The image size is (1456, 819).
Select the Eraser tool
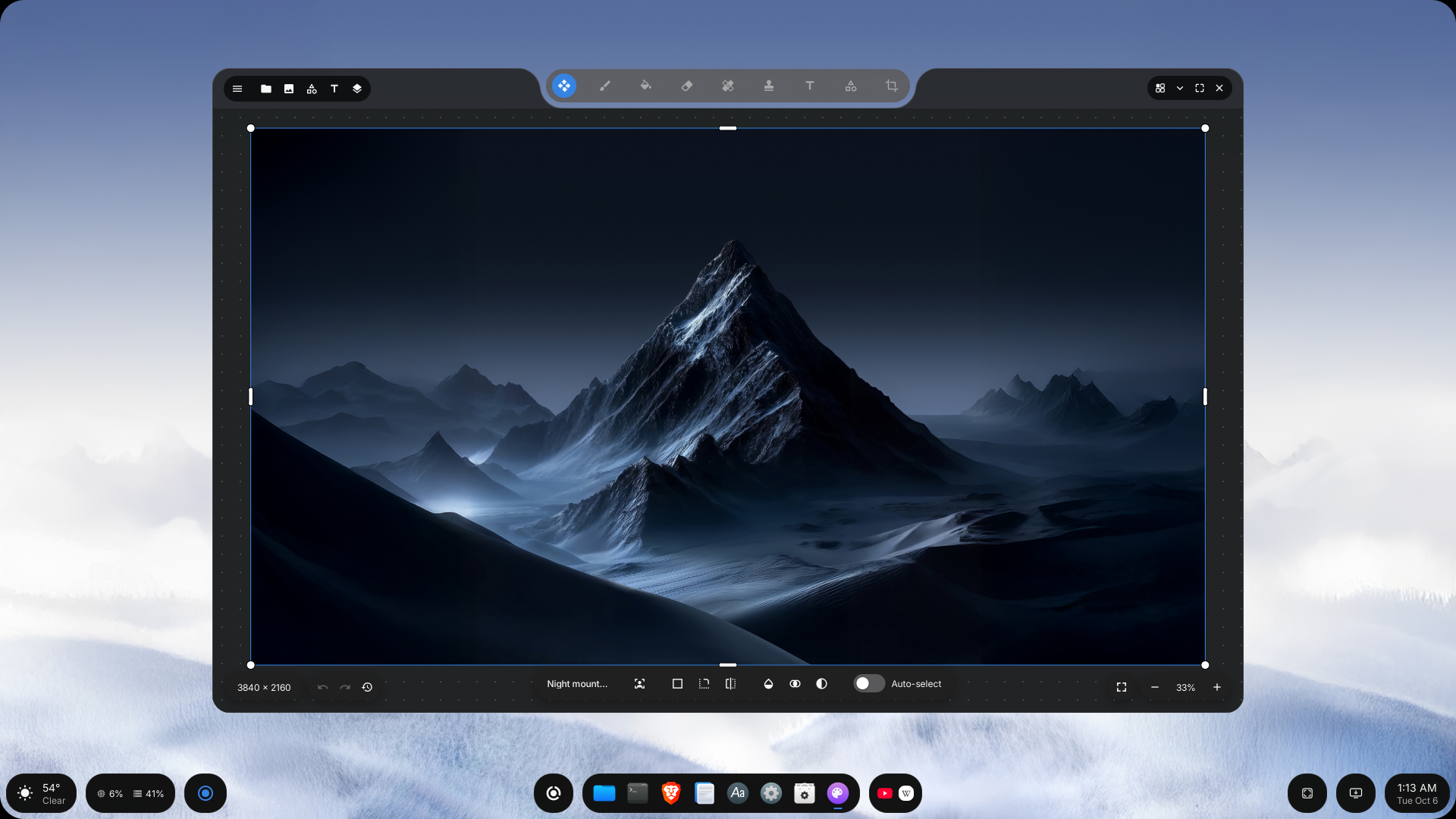click(687, 86)
